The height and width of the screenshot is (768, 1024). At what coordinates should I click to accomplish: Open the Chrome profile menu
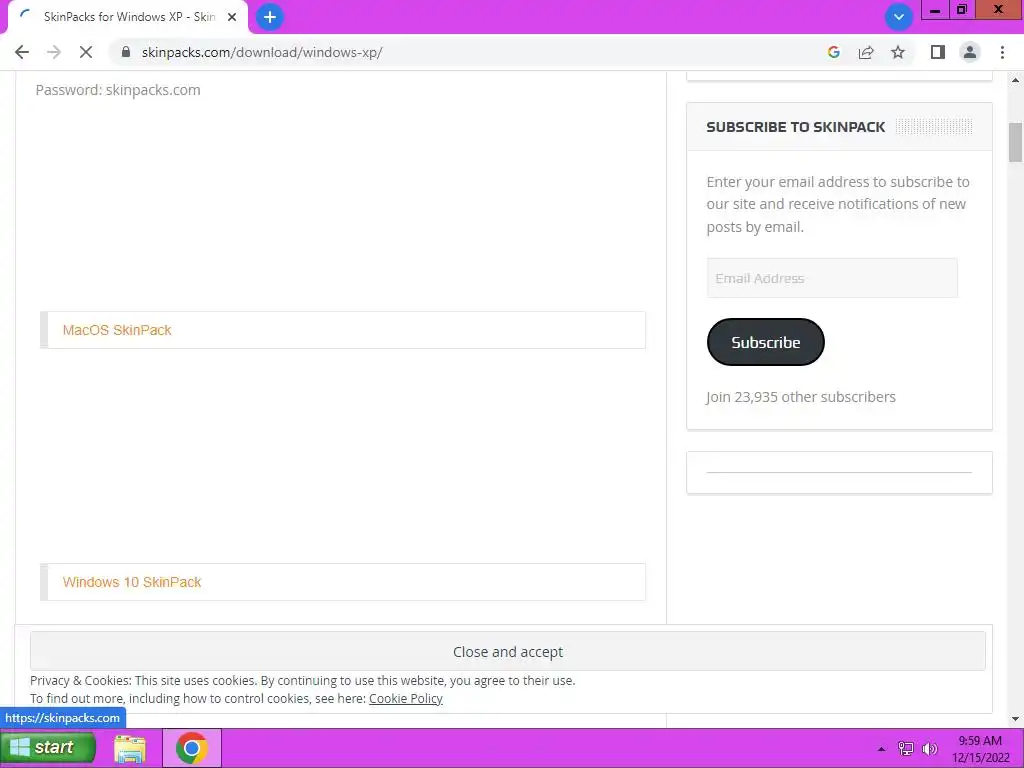pos(970,52)
